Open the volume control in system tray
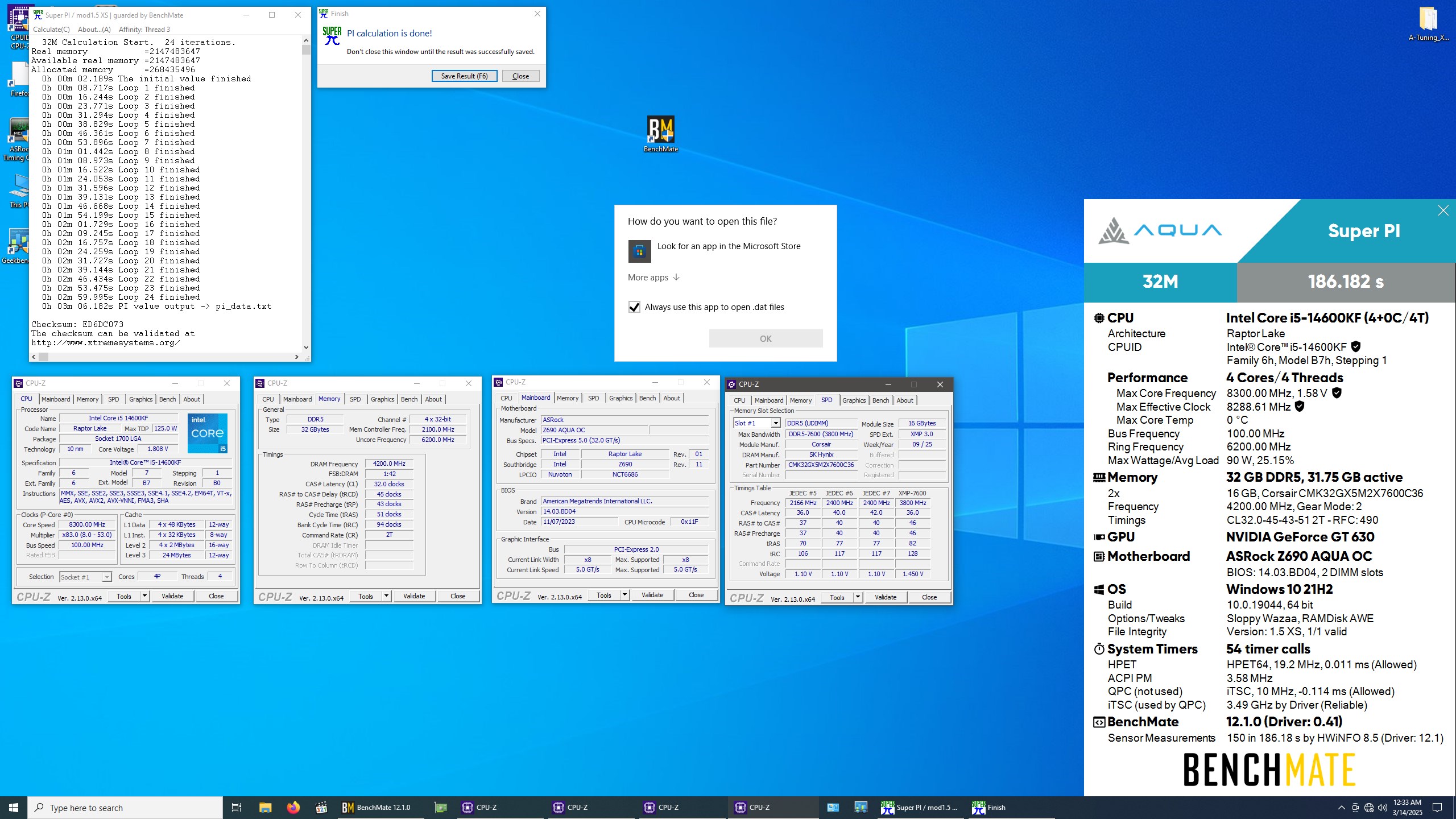The width and height of the screenshot is (1456, 819). (1383, 807)
